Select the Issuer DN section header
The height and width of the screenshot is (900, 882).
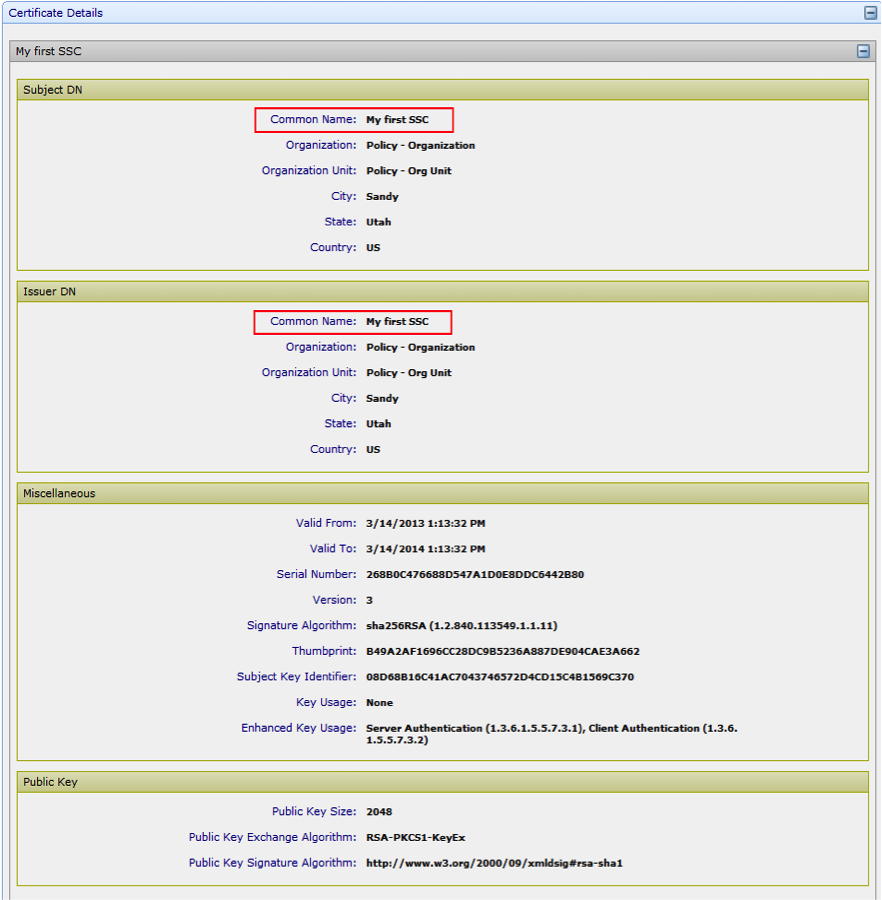coord(49,291)
